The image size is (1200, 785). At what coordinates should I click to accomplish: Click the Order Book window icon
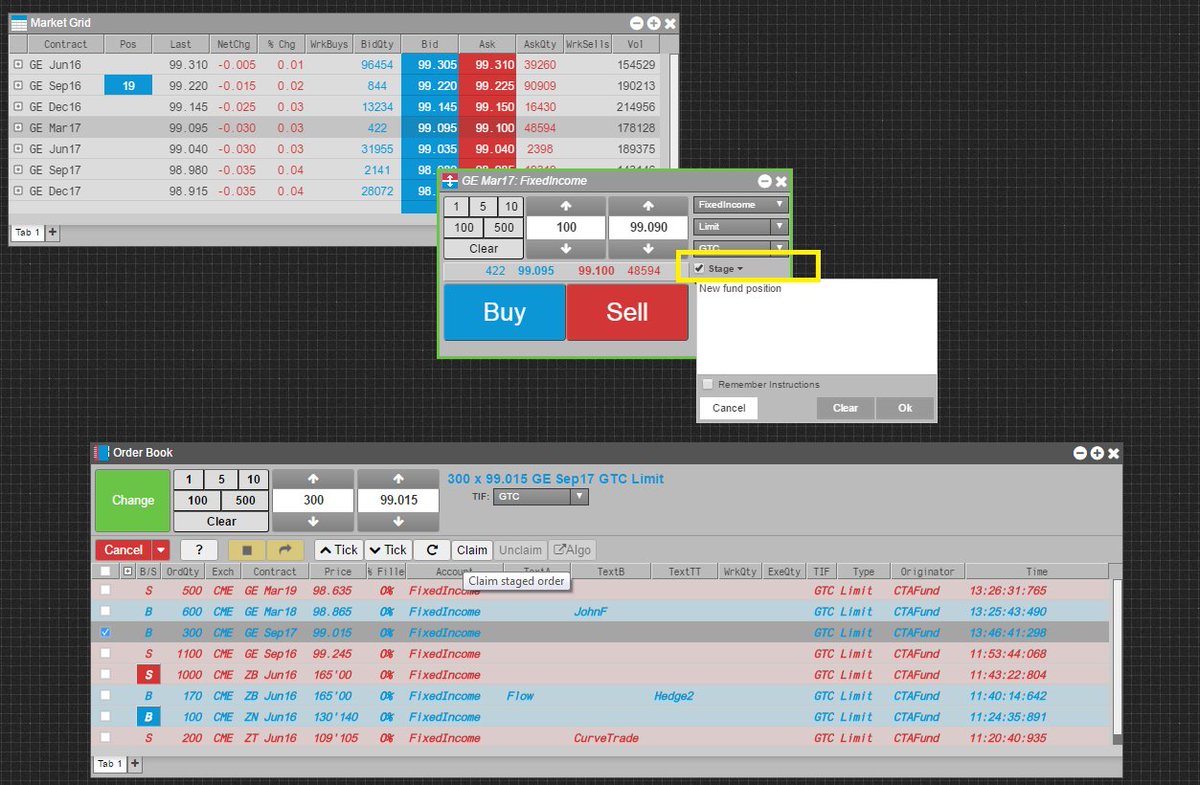tap(101, 453)
